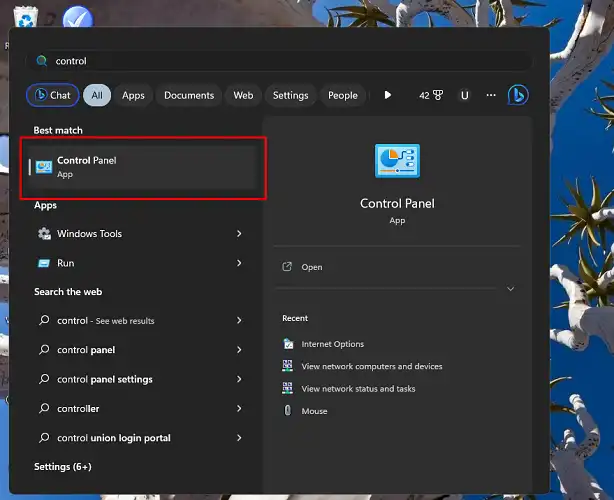Expand Windows Tools result chevron

(x=239, y=234)
